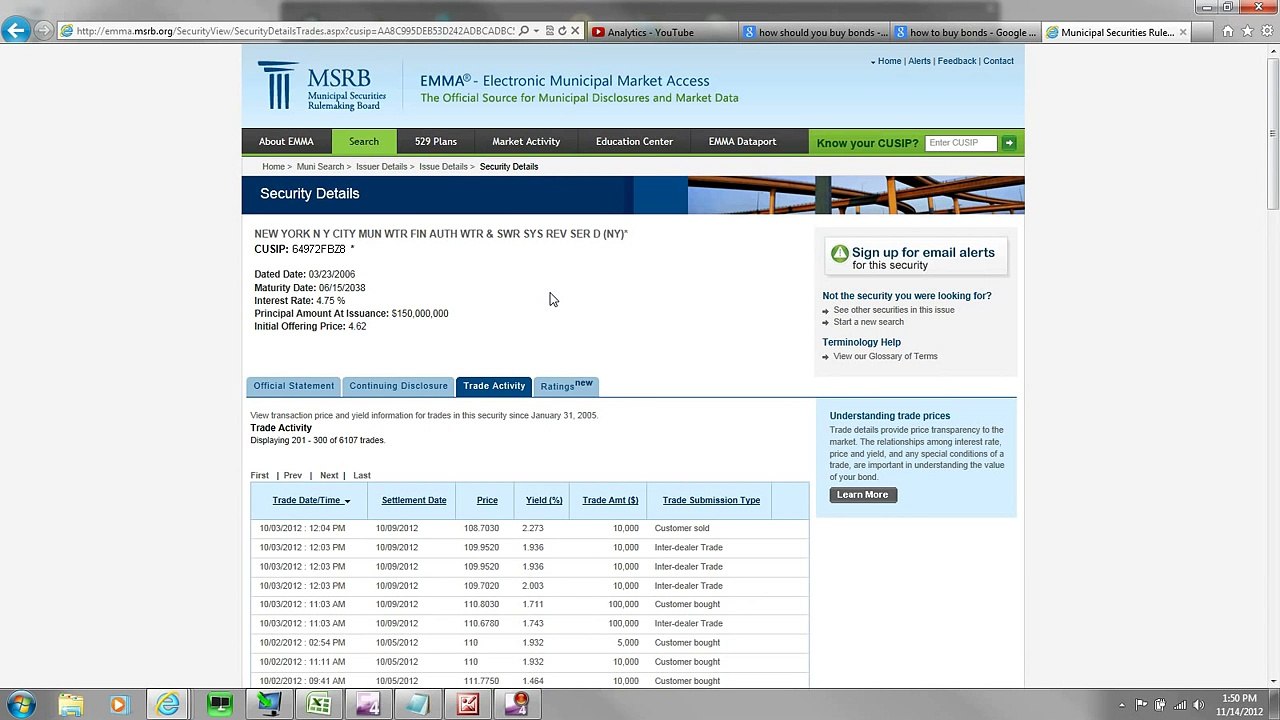Click the power battery tray icon
Screen dimensions: 1280x720
[1160, 705]
